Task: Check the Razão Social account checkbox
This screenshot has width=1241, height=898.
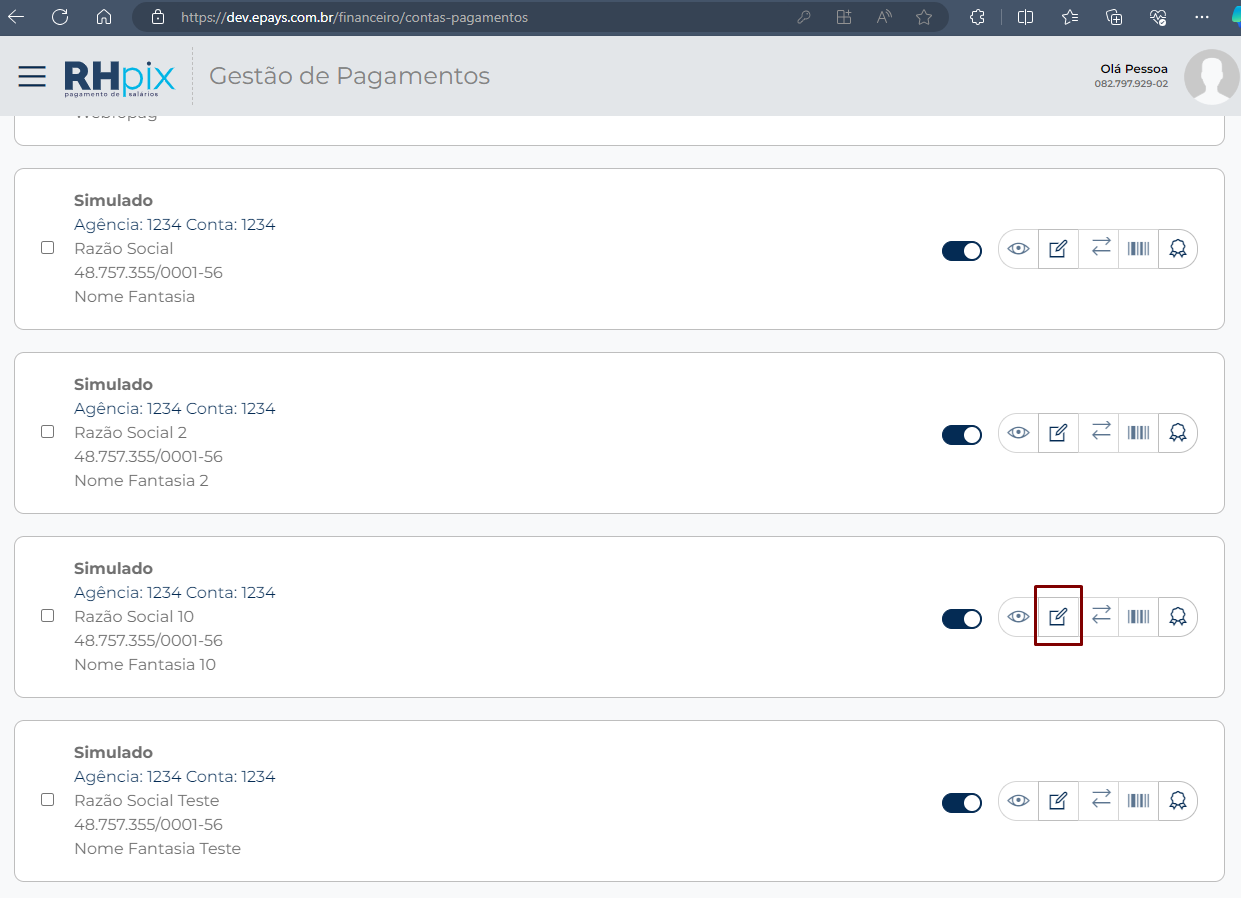Action: (47, 248)
